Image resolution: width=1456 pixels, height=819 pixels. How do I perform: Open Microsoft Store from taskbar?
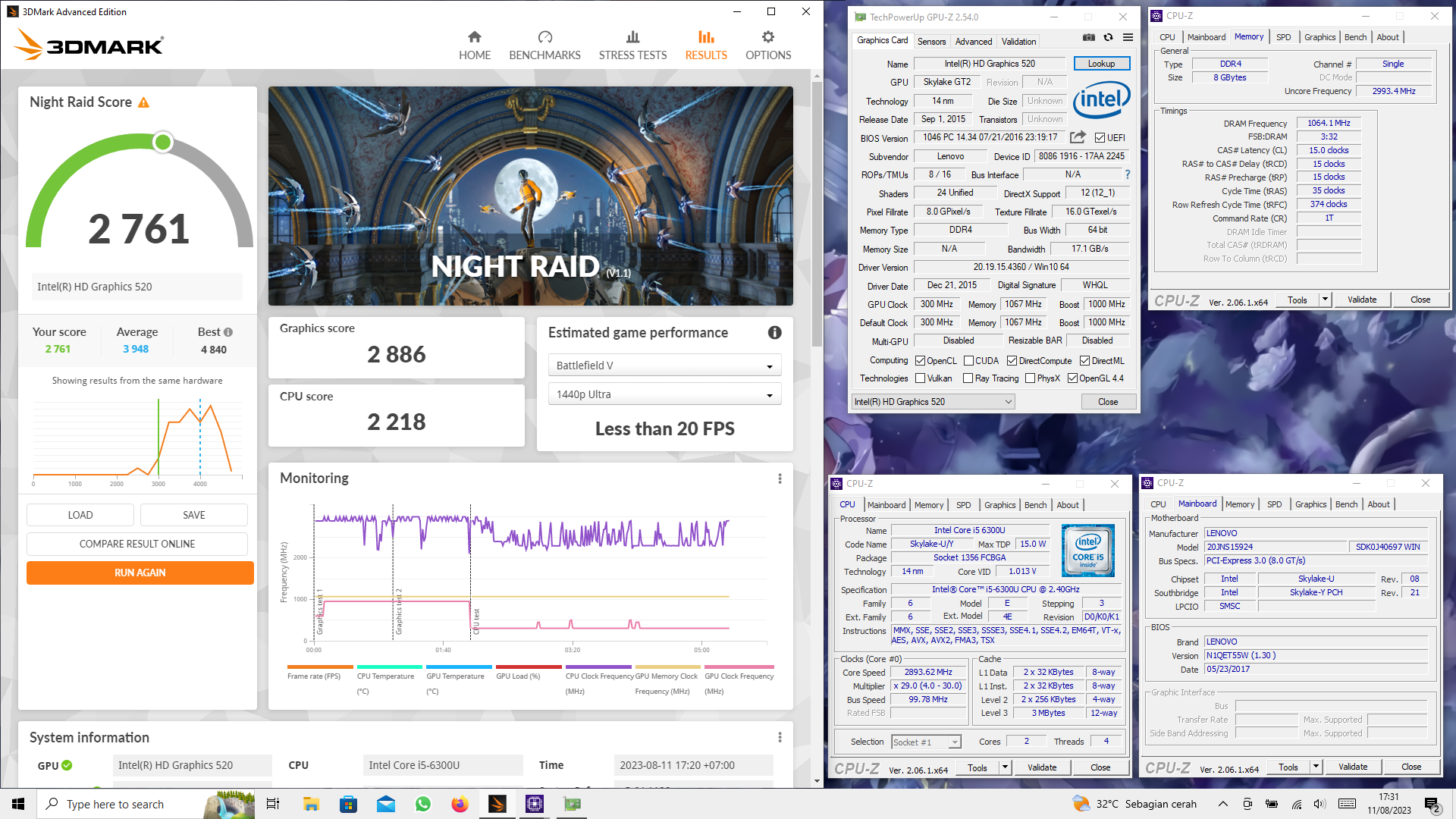348,804
